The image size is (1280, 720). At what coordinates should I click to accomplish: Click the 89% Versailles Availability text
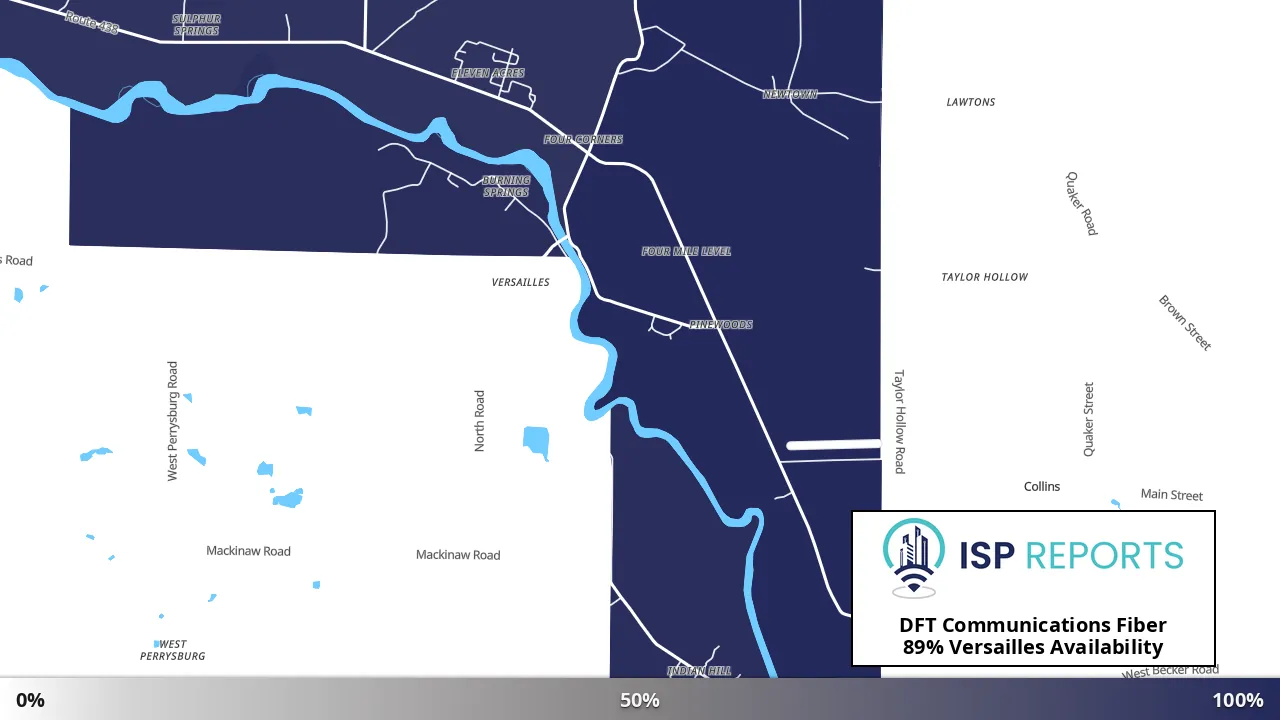1033,647
